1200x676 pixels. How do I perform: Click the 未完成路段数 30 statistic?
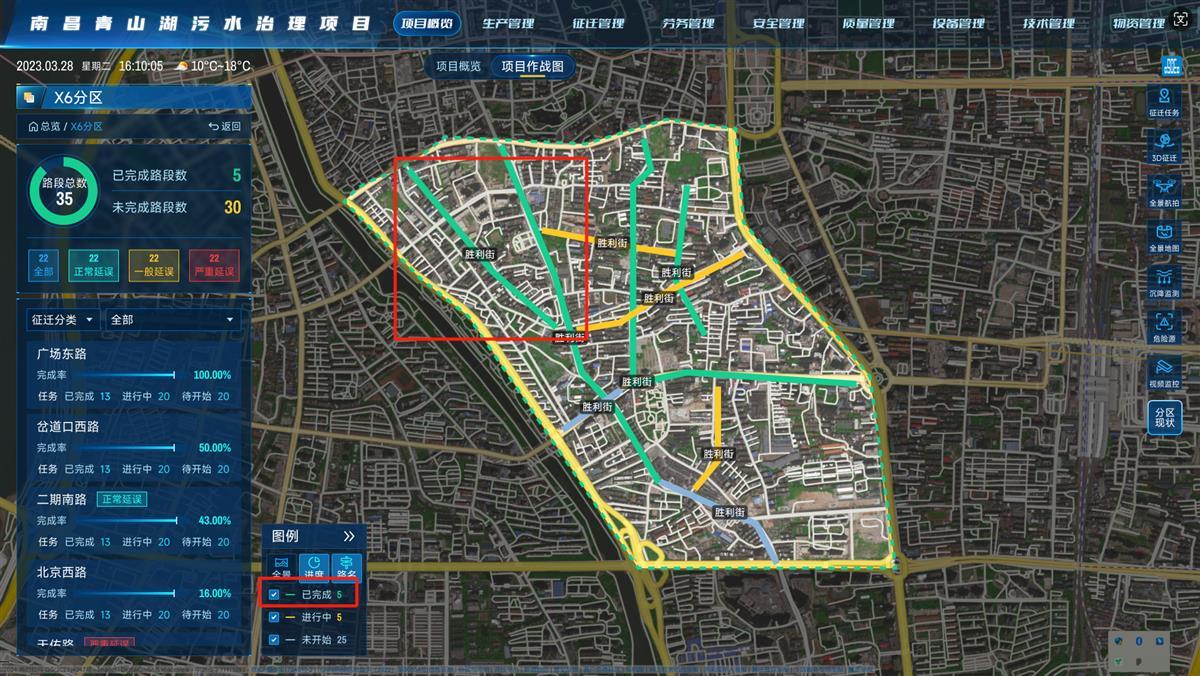click(177, 207)
